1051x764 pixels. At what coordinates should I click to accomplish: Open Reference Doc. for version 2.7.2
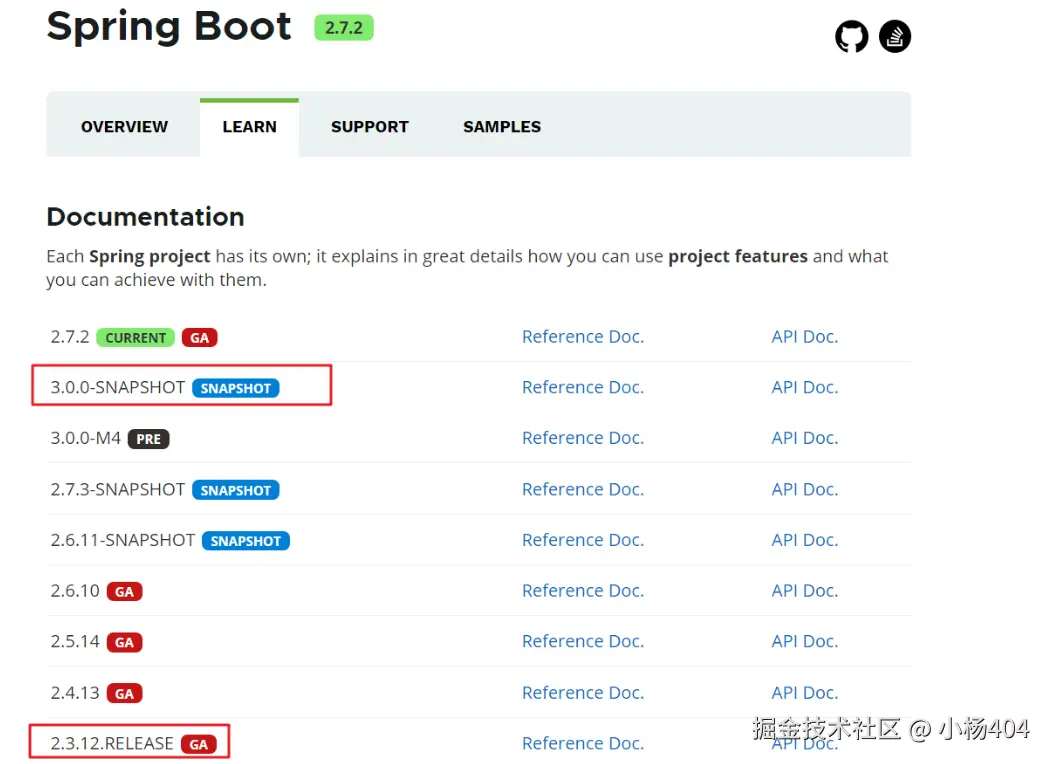[x=582, y=336]
